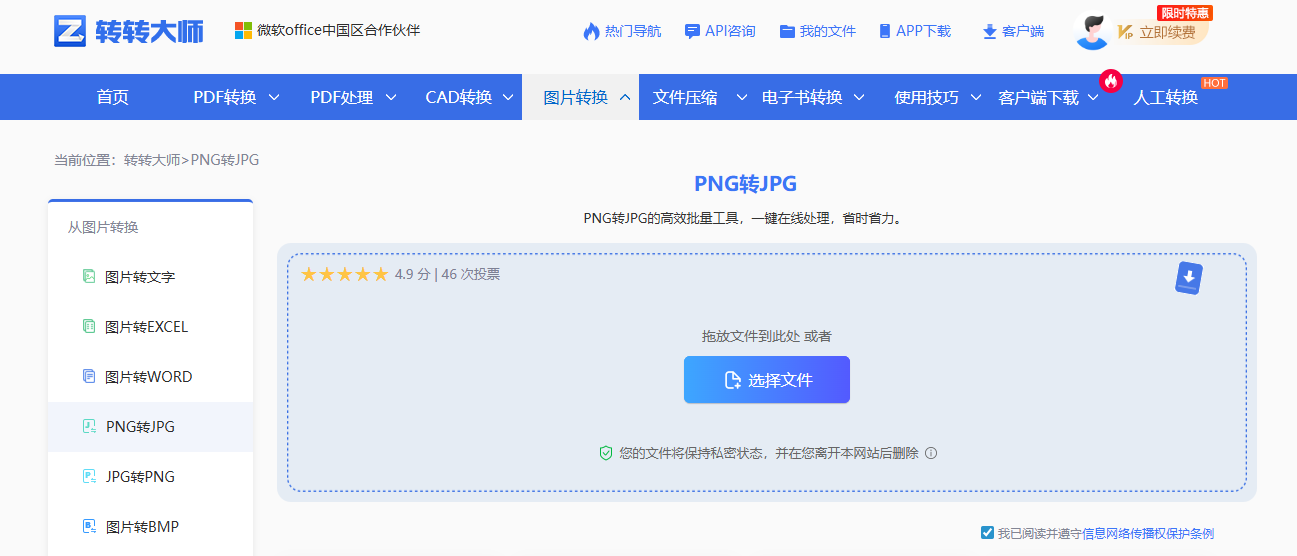
Task: Collapse the 图片转换 menu arrow
Action: point(625,97)
